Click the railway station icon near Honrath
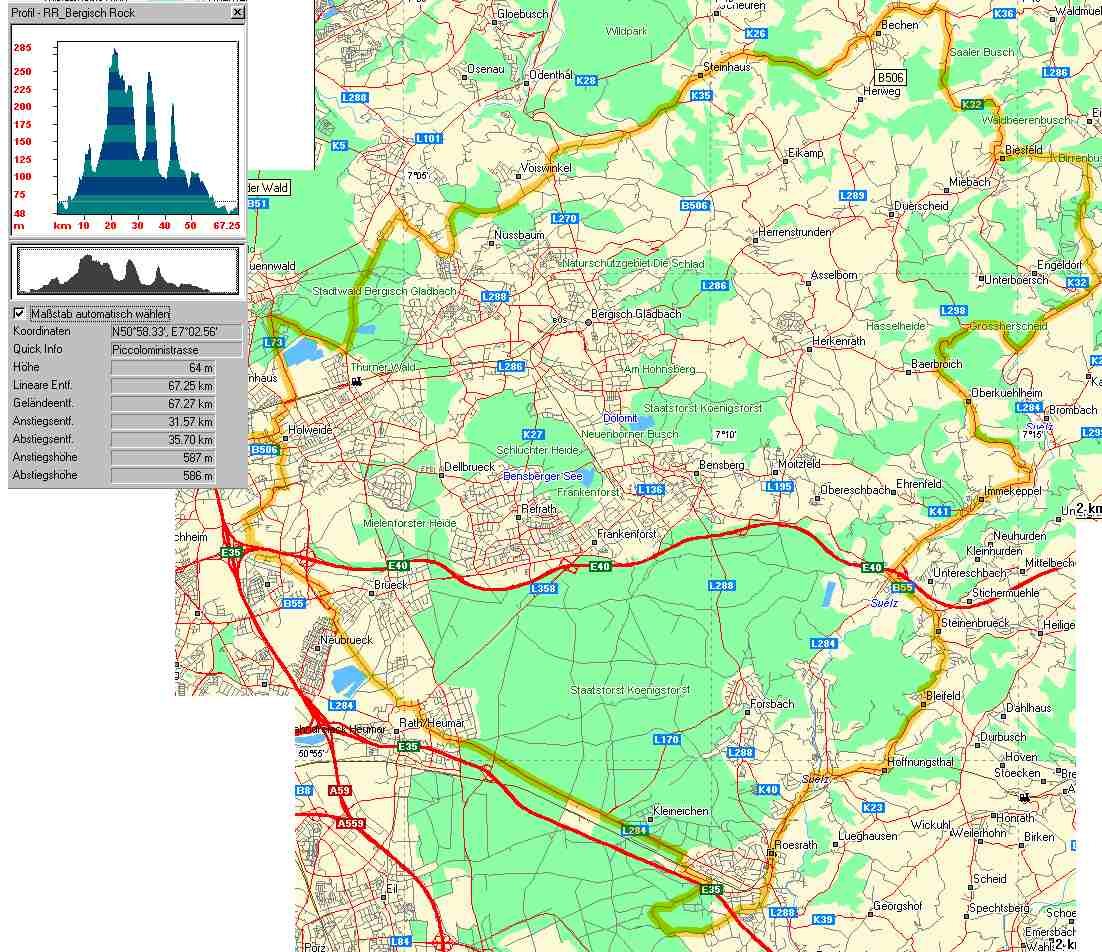The width and height of the screenshot is (1102, 952). [x=1022, y=797]
